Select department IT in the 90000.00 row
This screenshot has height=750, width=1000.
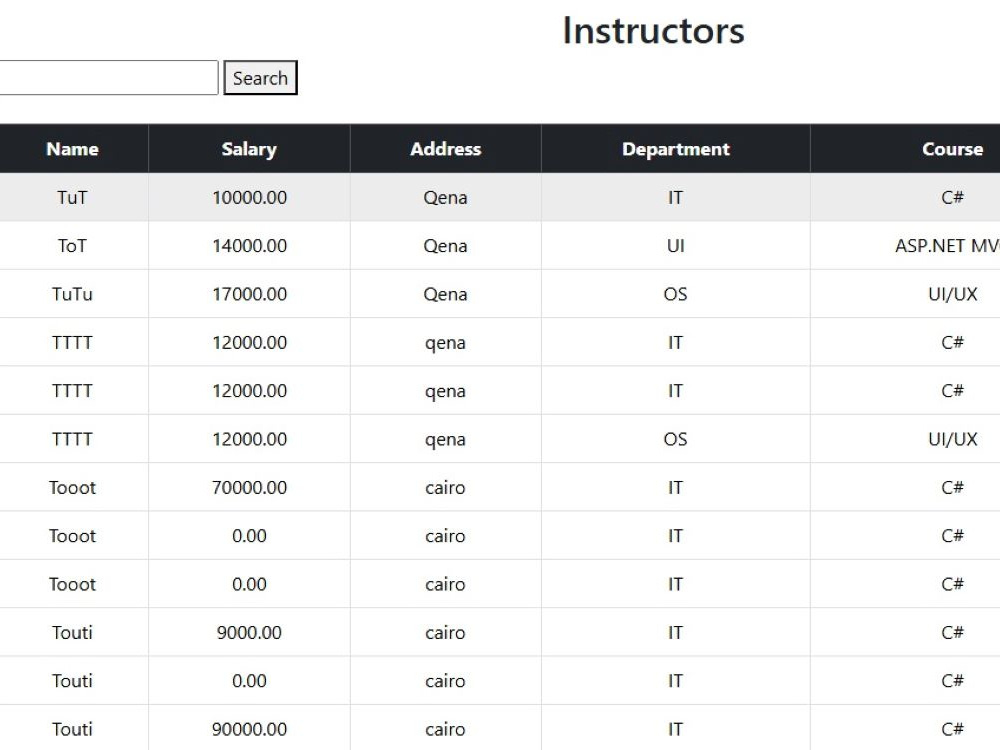[x=675, y=729]
